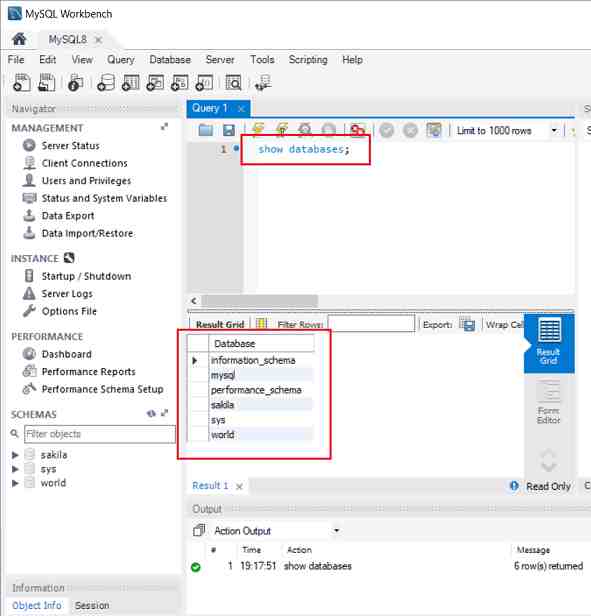
Task: Open the Query menu
Action: click(121, 60)
